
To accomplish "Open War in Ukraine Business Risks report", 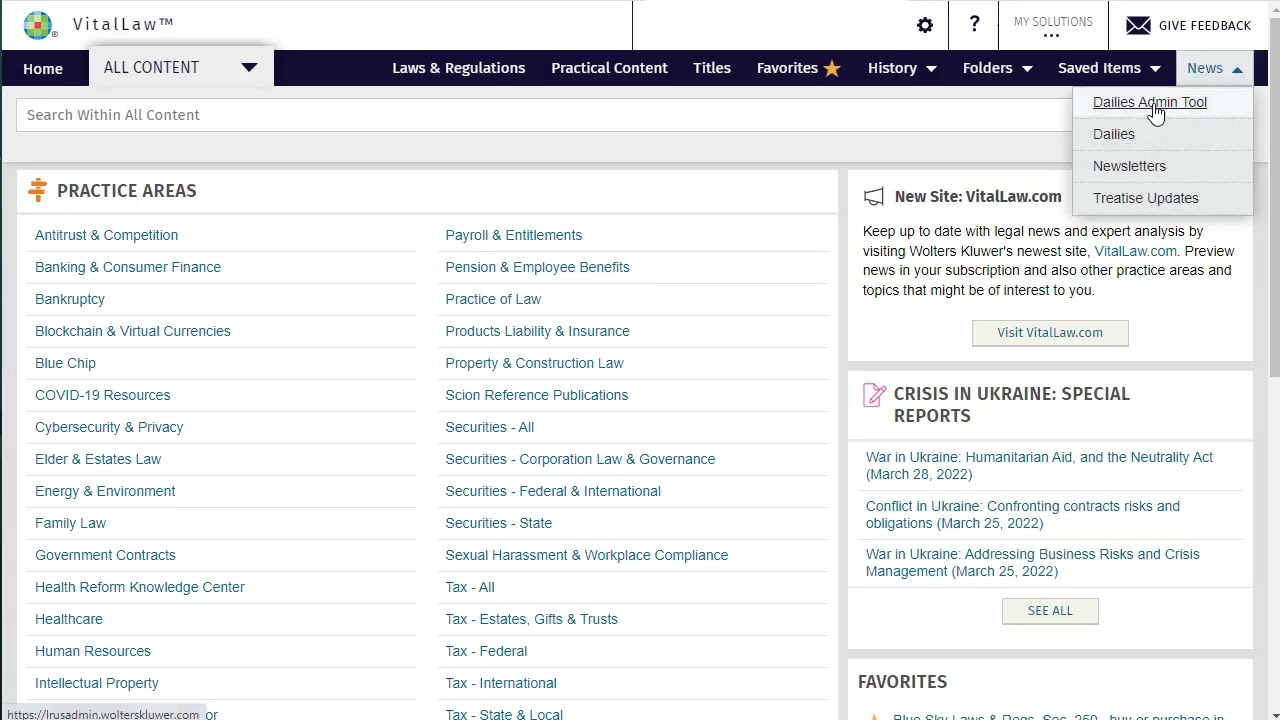I will [1033, 563].
